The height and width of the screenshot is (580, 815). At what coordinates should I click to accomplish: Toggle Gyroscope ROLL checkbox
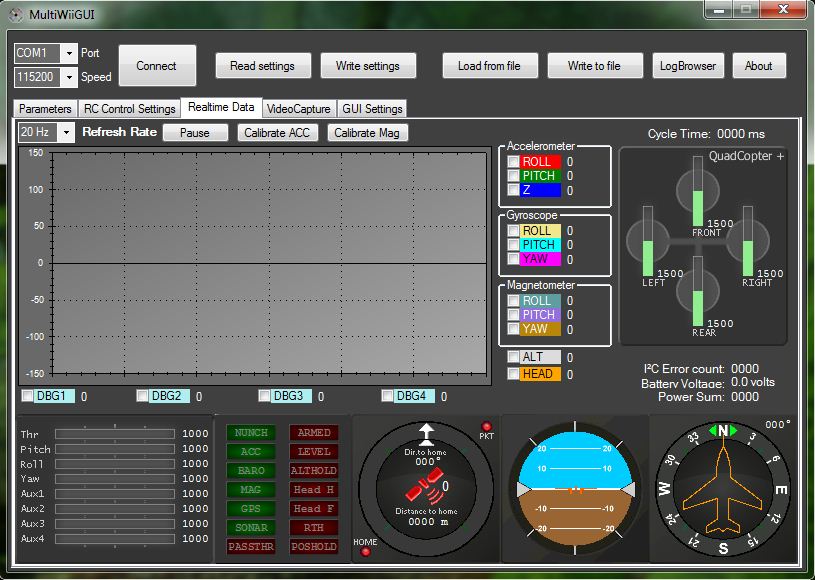[x=513, y=230]
